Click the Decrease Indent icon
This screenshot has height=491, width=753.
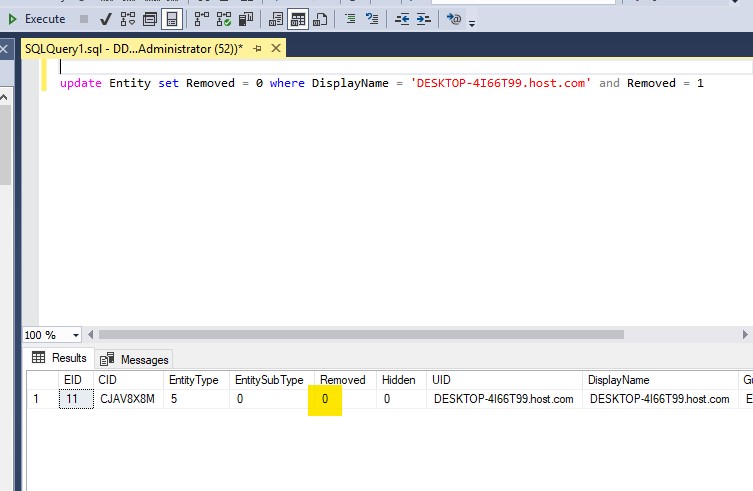pos(402,19)
